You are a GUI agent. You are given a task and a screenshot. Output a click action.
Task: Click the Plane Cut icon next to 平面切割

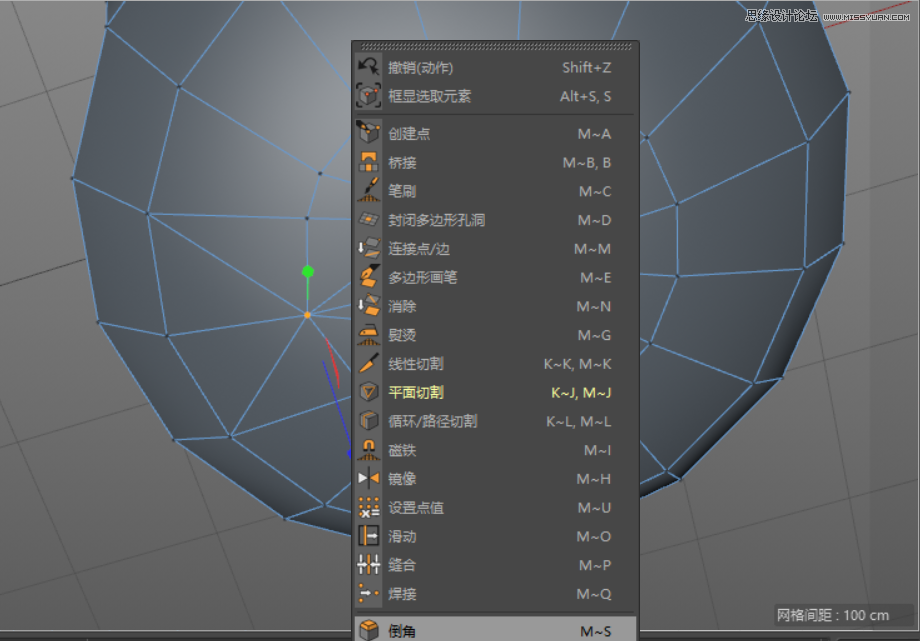click(x=368, y=392)
